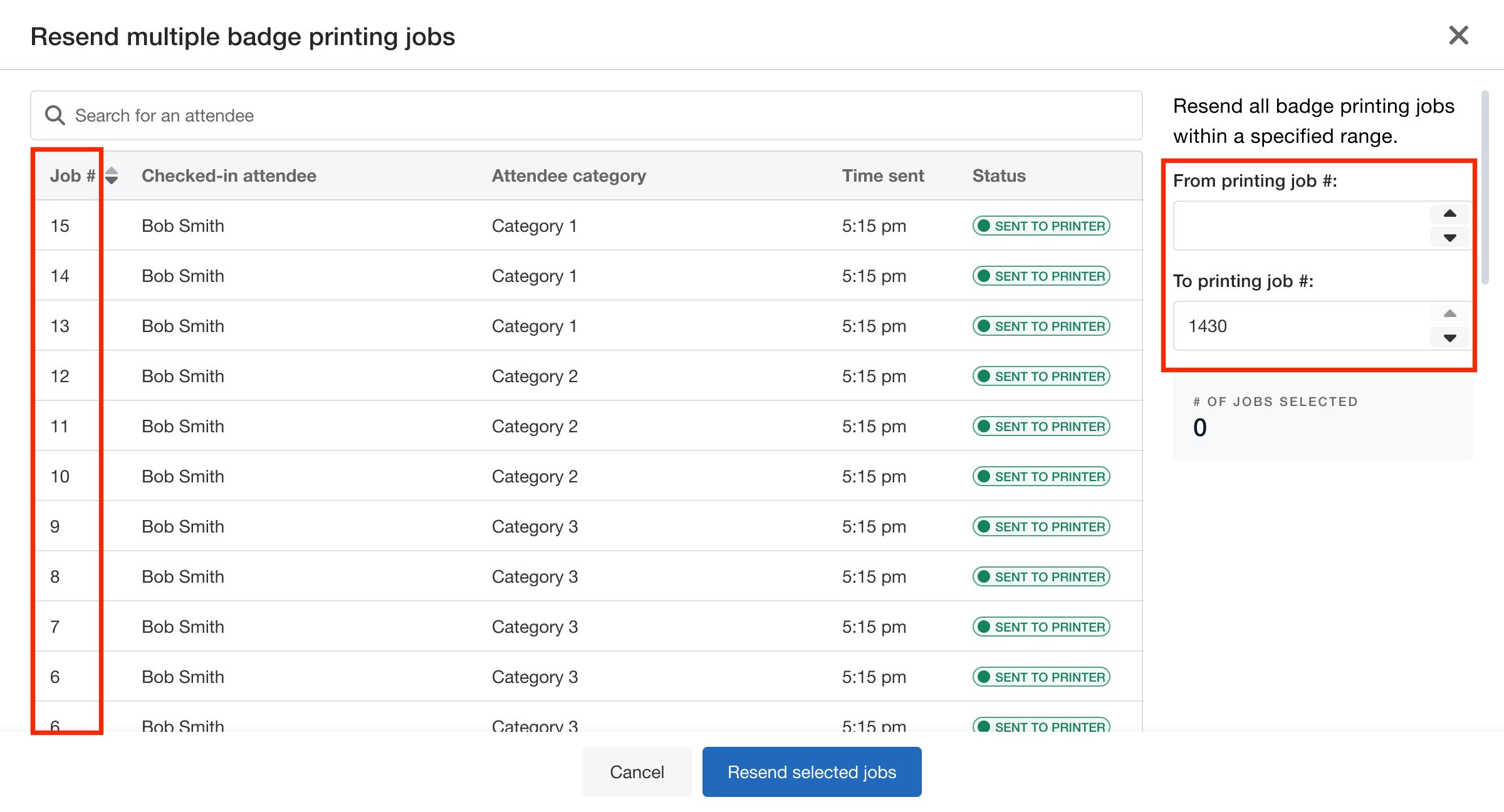Click the Sent to Printer badge for job 12
Screen dimensions: 1504x812
[1042, 376]
